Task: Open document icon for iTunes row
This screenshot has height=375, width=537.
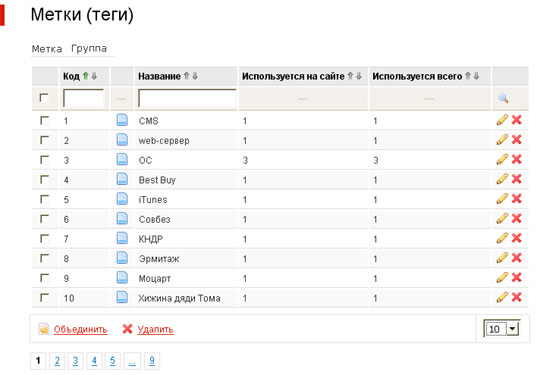Action: click(x=122, y=199)
